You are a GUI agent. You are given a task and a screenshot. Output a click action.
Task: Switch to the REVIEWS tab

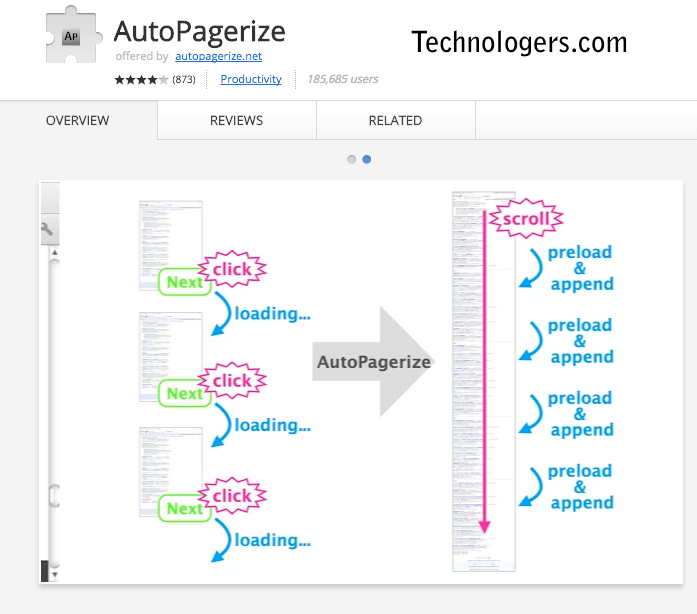[236, 120]
